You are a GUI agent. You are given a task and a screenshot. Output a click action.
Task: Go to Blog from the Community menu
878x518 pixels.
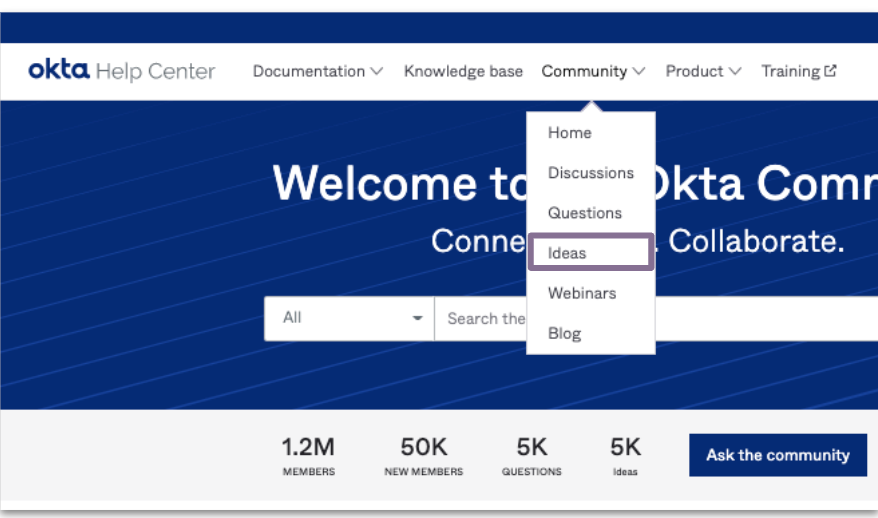tap(564, 333)
